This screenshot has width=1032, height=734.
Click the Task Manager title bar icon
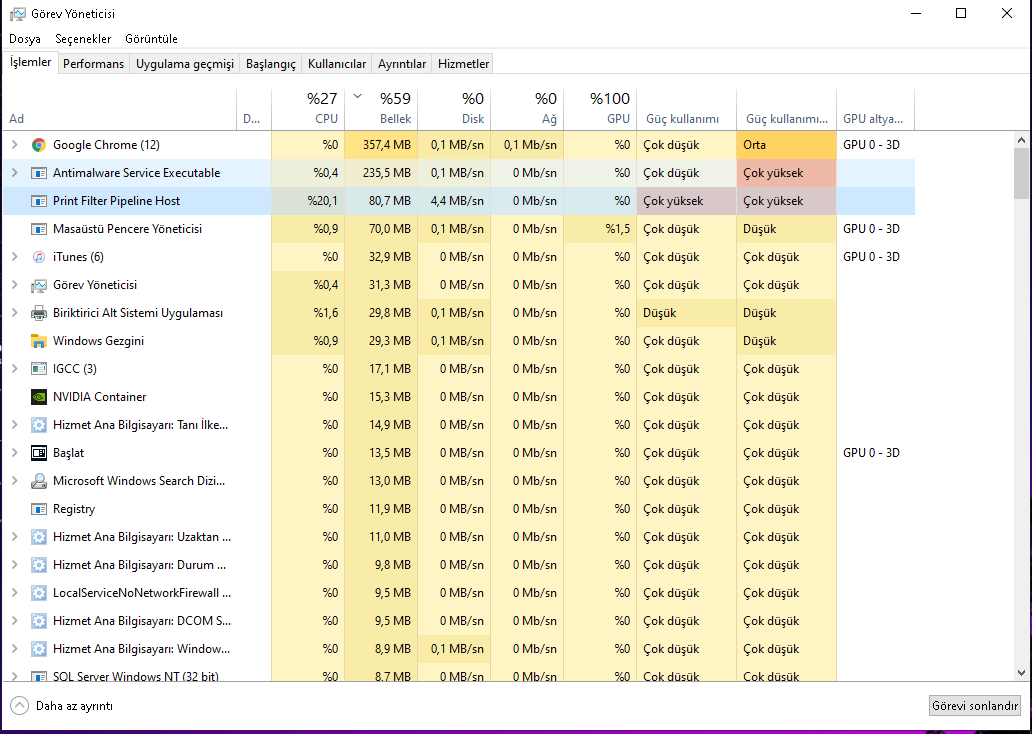[18, 14]
